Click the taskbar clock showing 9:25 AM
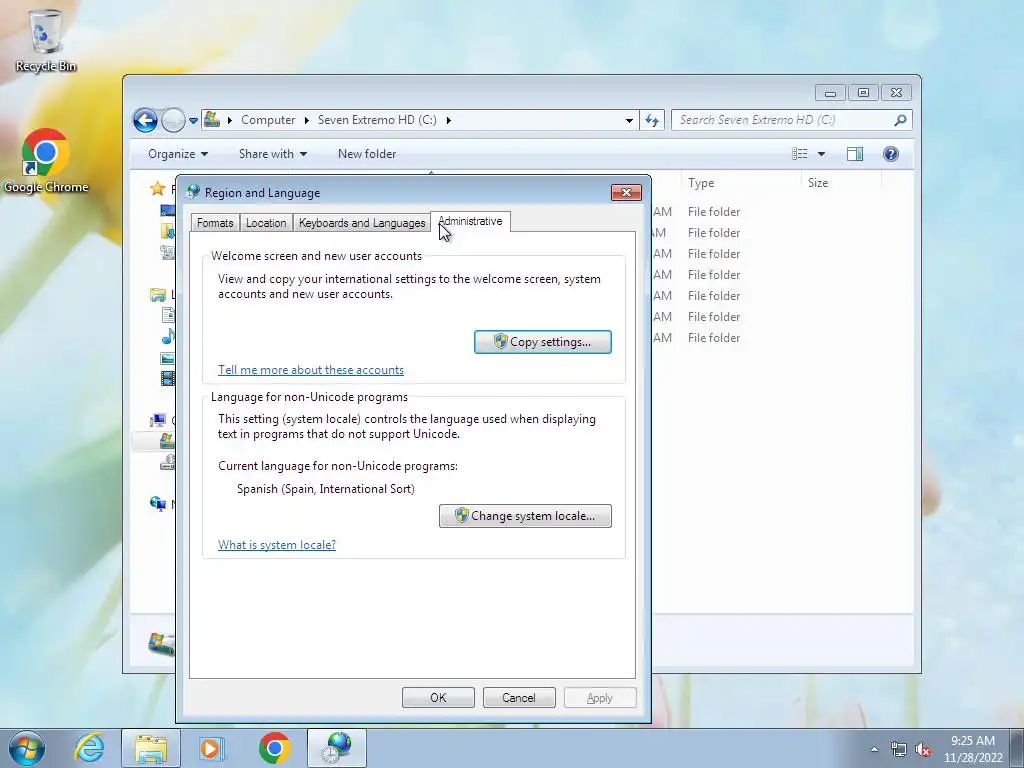The image size is (1024, 768). 973,749
